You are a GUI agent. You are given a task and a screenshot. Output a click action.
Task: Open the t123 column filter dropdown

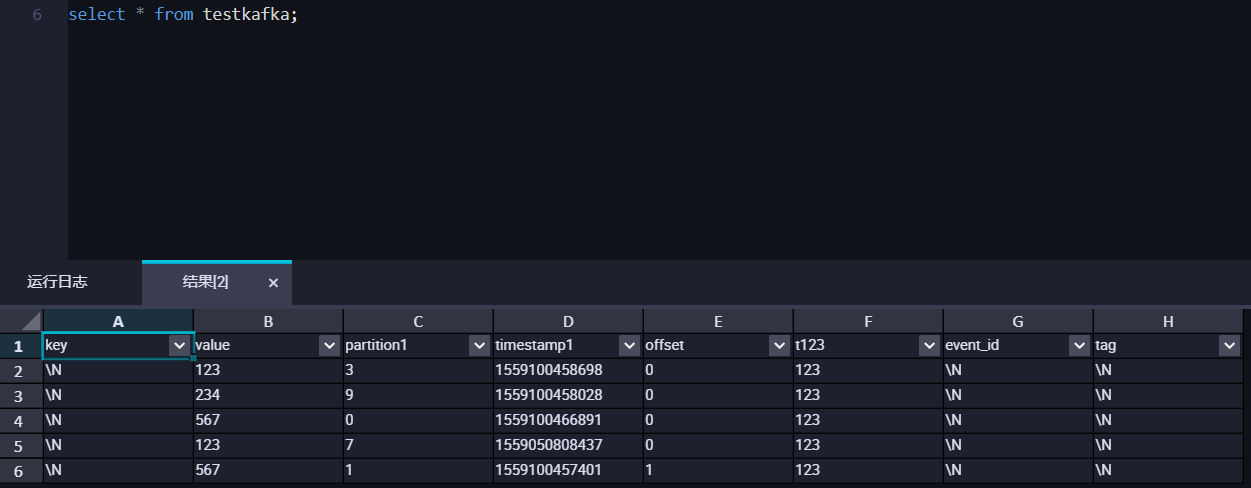pos(930,345)
